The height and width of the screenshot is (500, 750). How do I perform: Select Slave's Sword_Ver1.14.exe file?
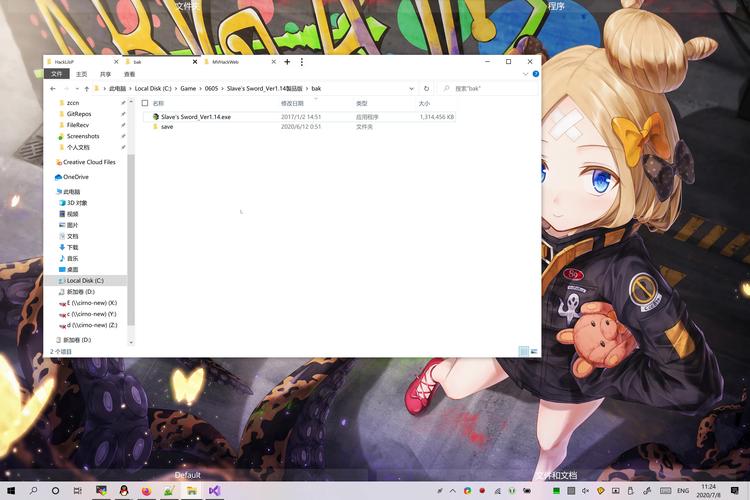pyautogui.click(x=299, y=117)
